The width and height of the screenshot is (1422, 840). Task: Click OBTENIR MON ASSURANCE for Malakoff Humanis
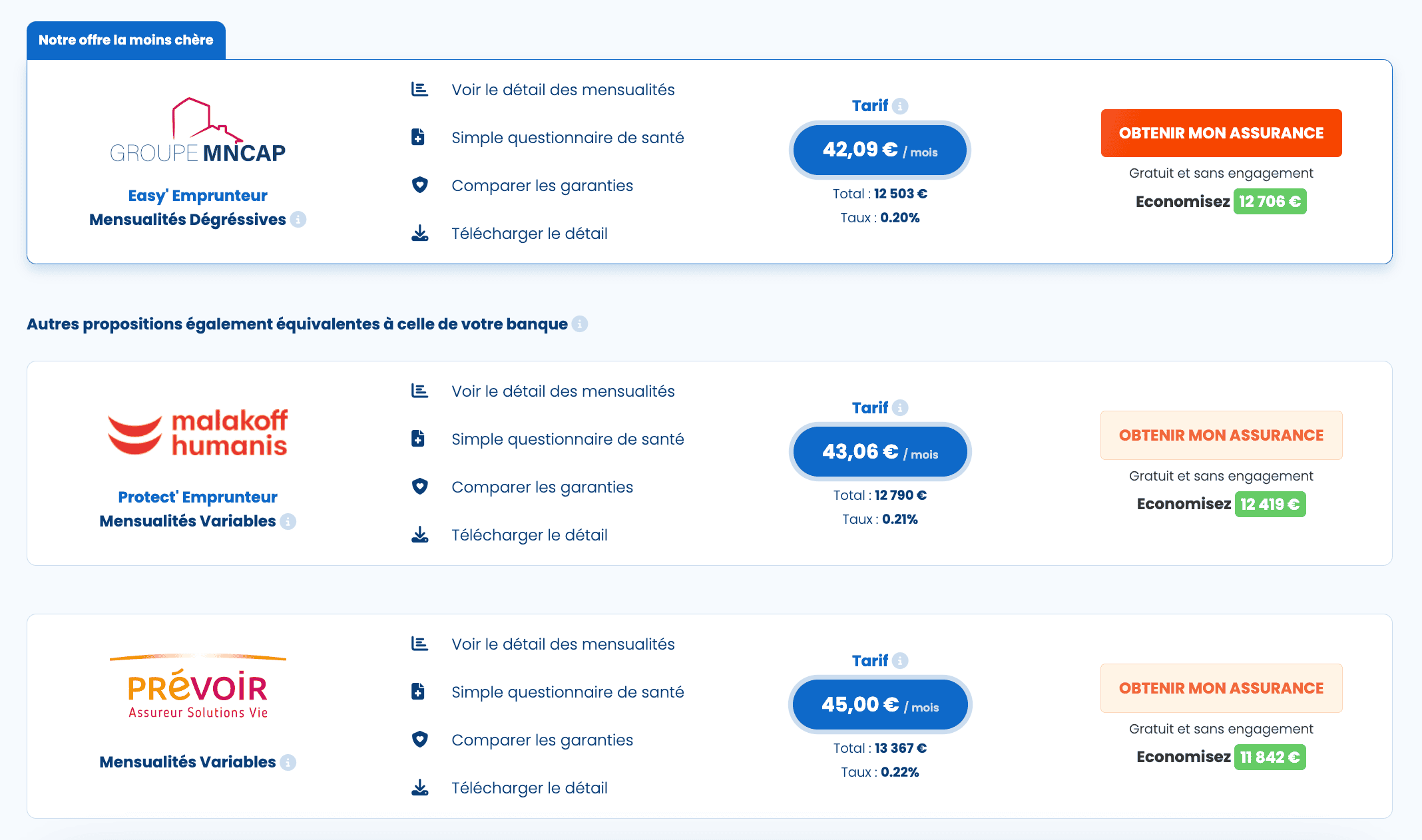[1220, 435]
